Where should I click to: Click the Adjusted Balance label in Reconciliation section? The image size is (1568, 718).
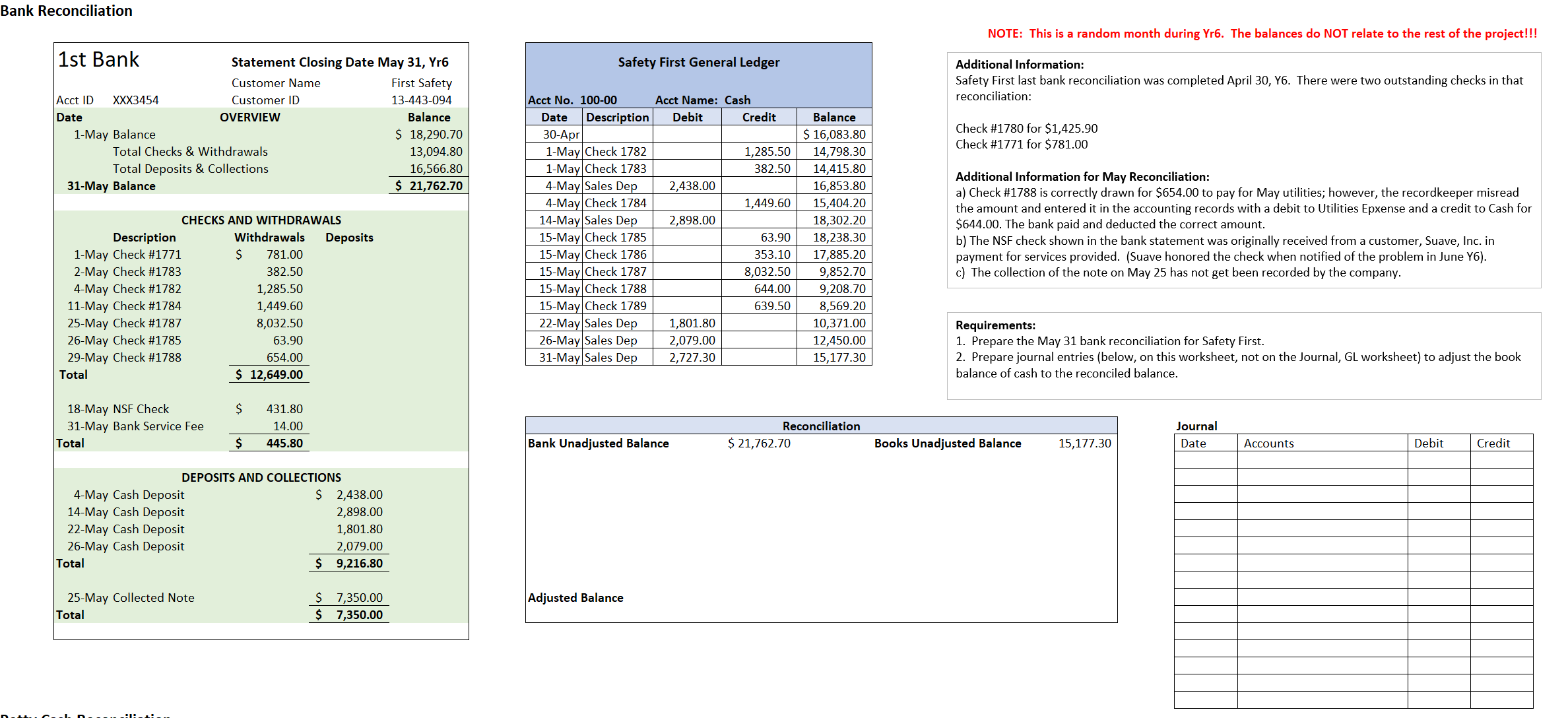[575, 597]
